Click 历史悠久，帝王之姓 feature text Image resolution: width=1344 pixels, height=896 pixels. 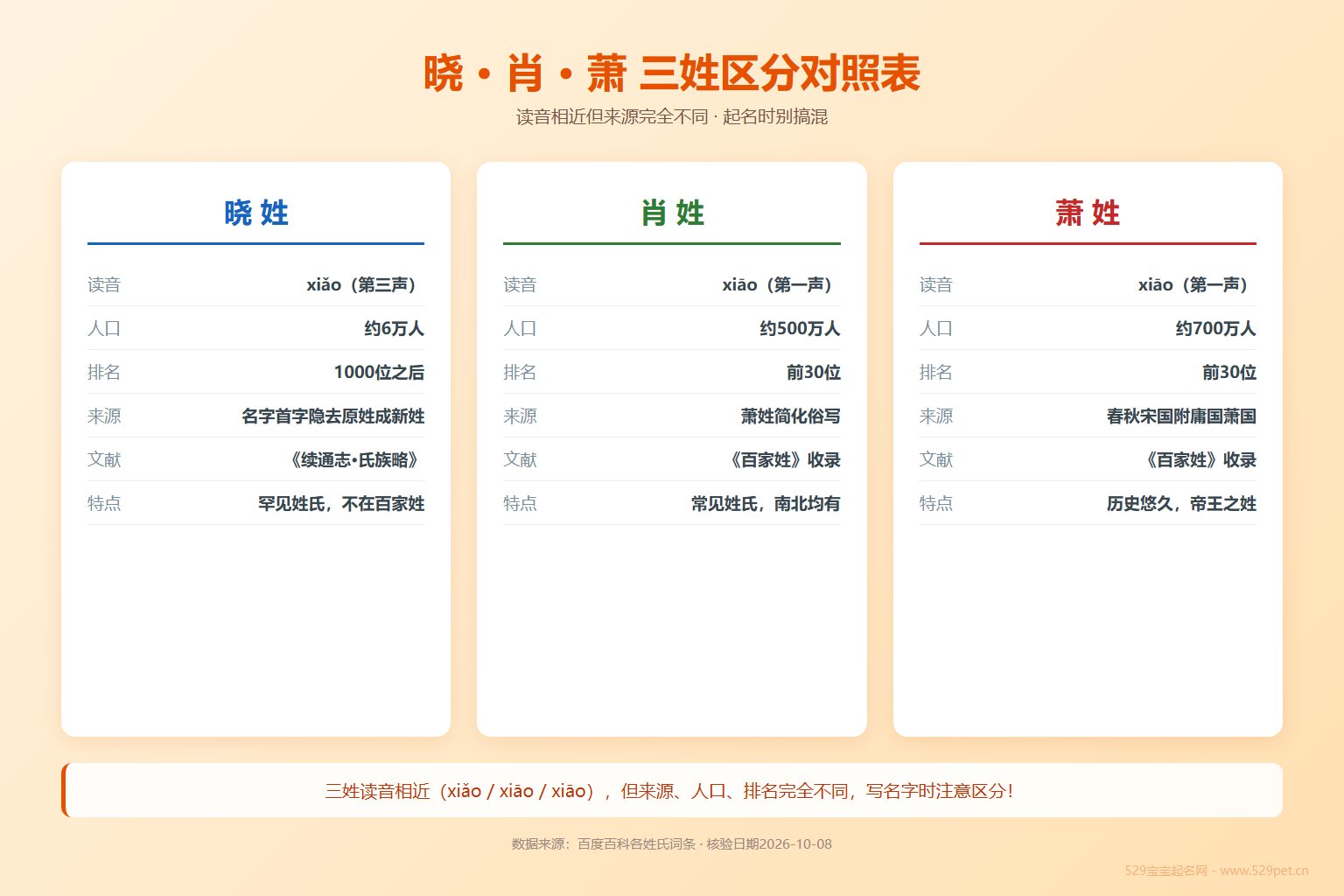[x=1181, y=503]
